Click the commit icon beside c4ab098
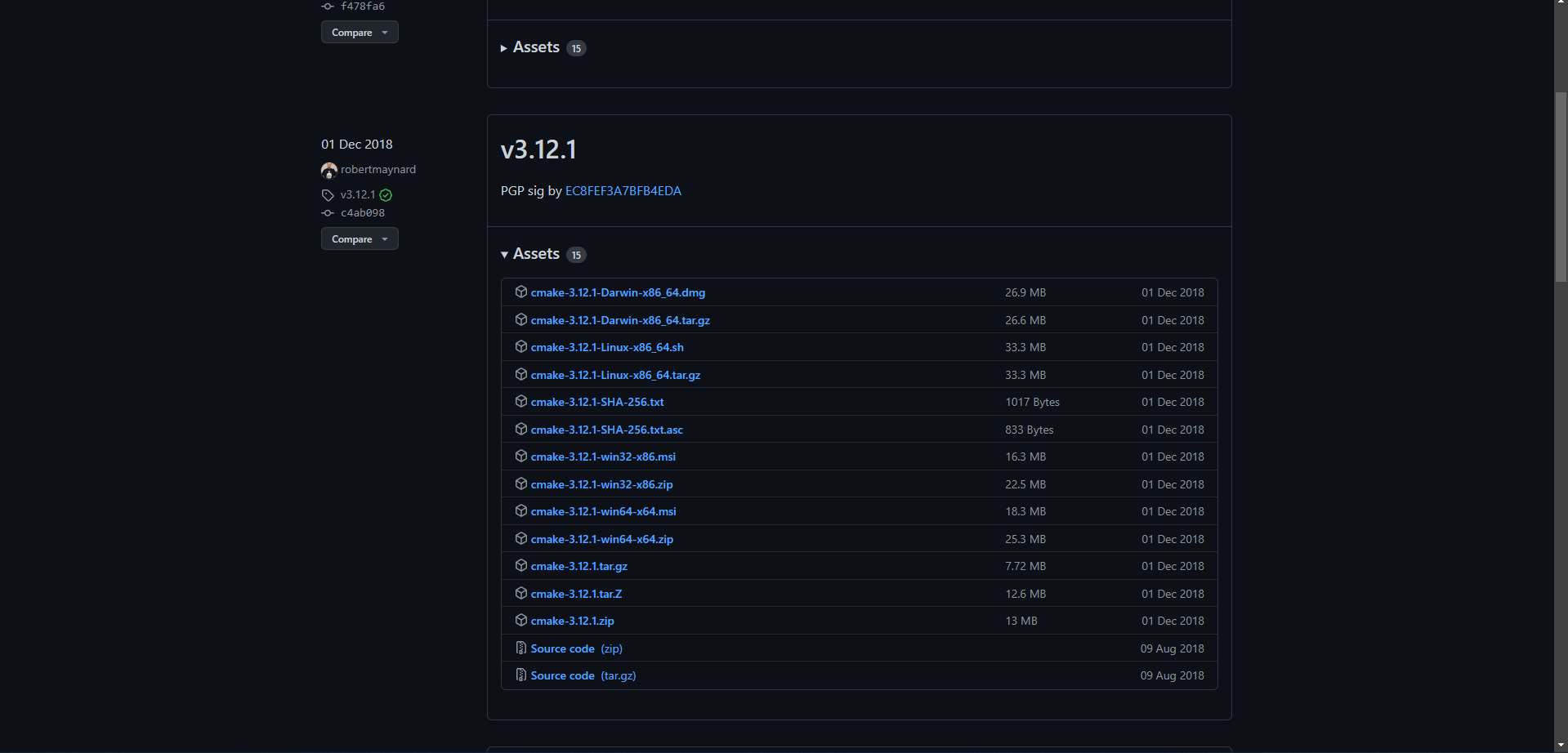The width and height of the screenshot is (1568, 753). (x=328, y=213)
